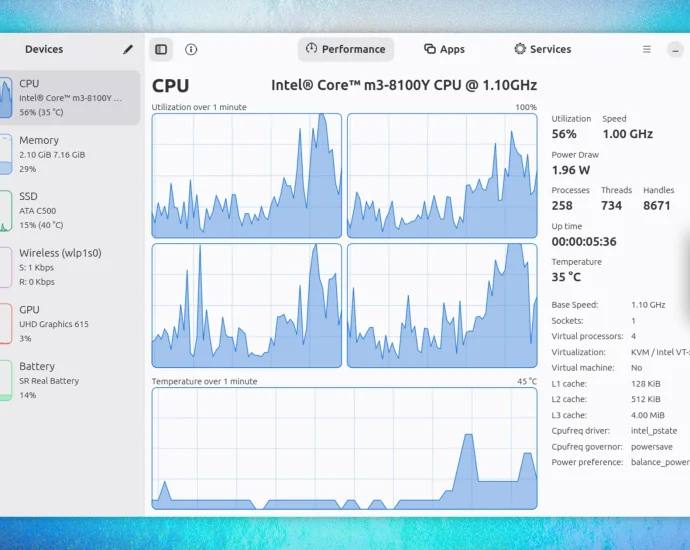Click the pencil edit icon beside Devices

[x=128, y=49]
